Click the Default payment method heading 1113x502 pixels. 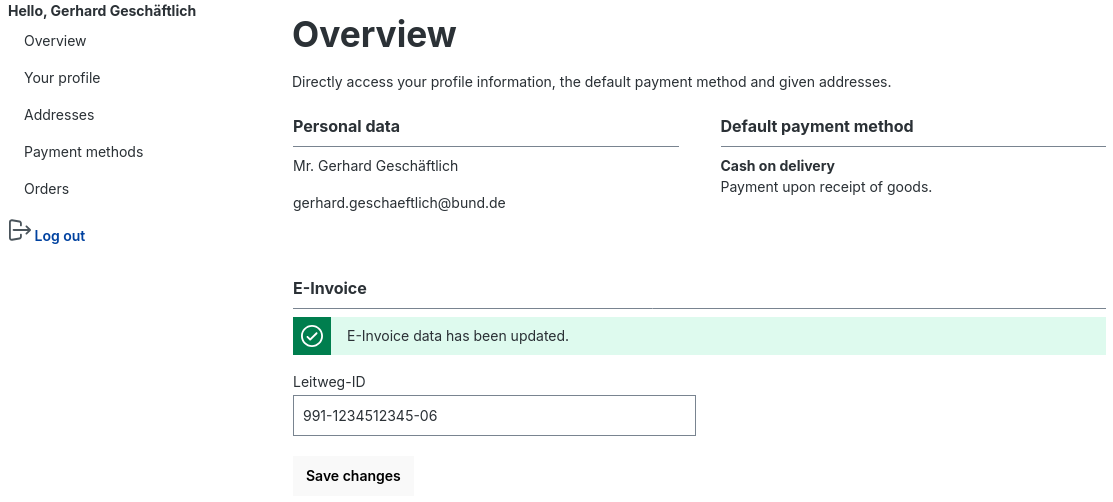(x=816, y=127)
